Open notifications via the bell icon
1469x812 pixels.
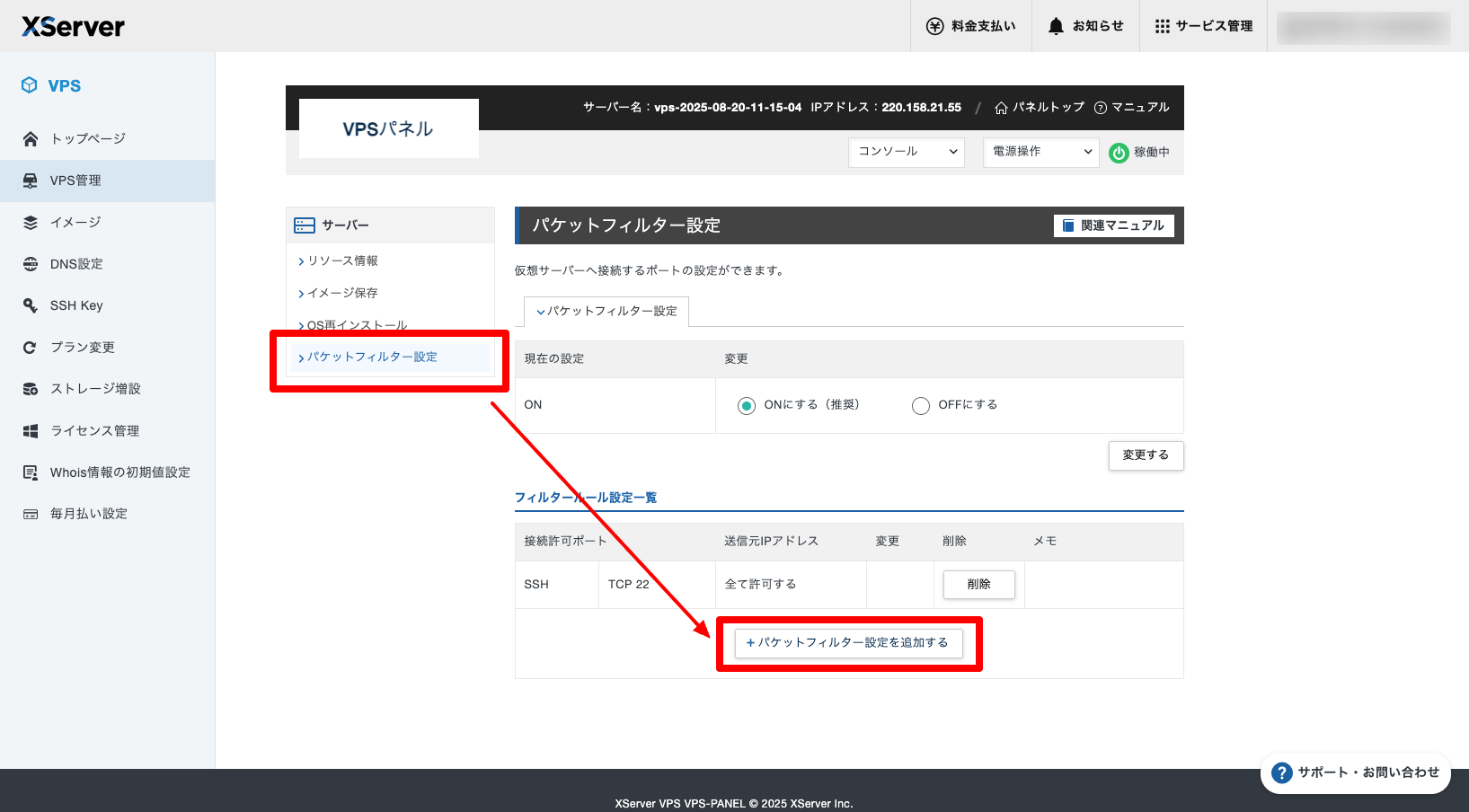[1056, 26]
